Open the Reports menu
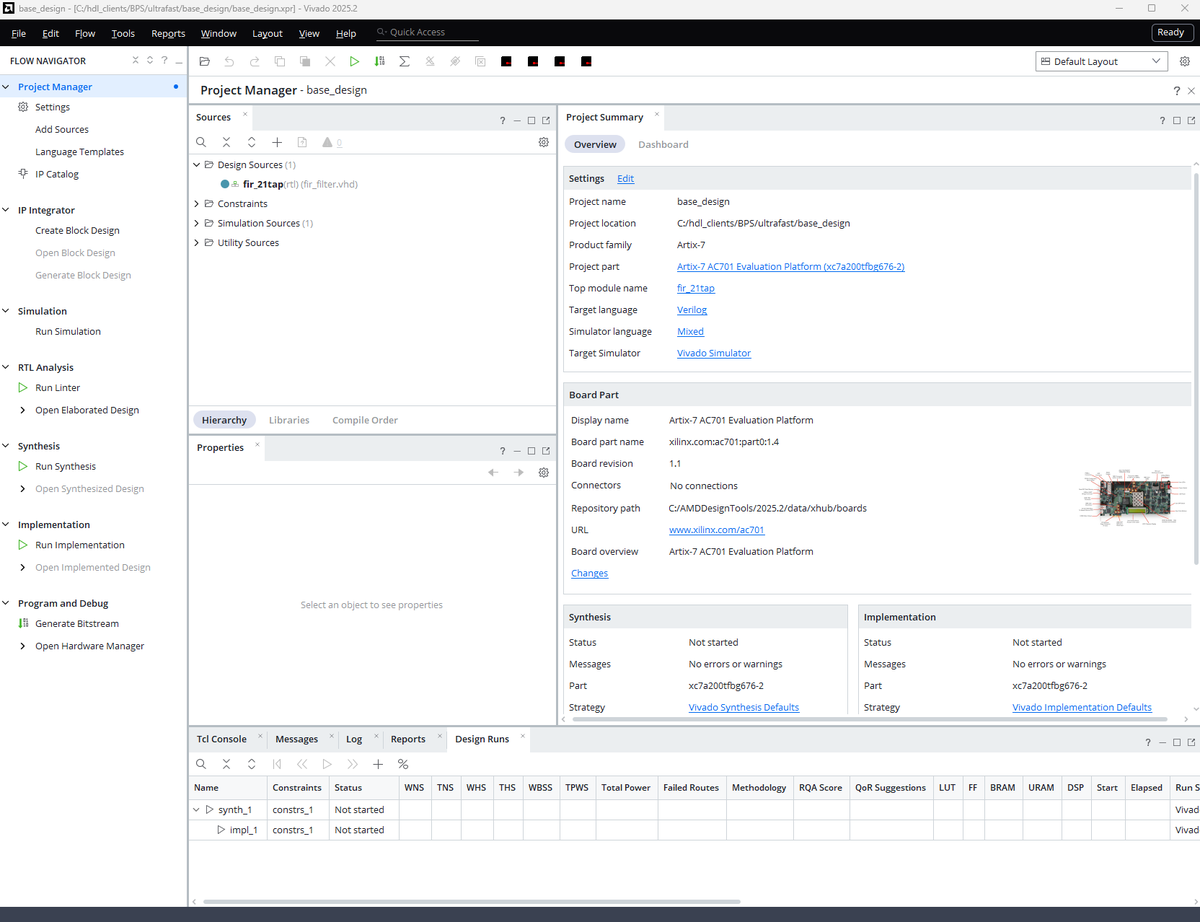Screen dimensions: 1200x922 click(168, 33)
